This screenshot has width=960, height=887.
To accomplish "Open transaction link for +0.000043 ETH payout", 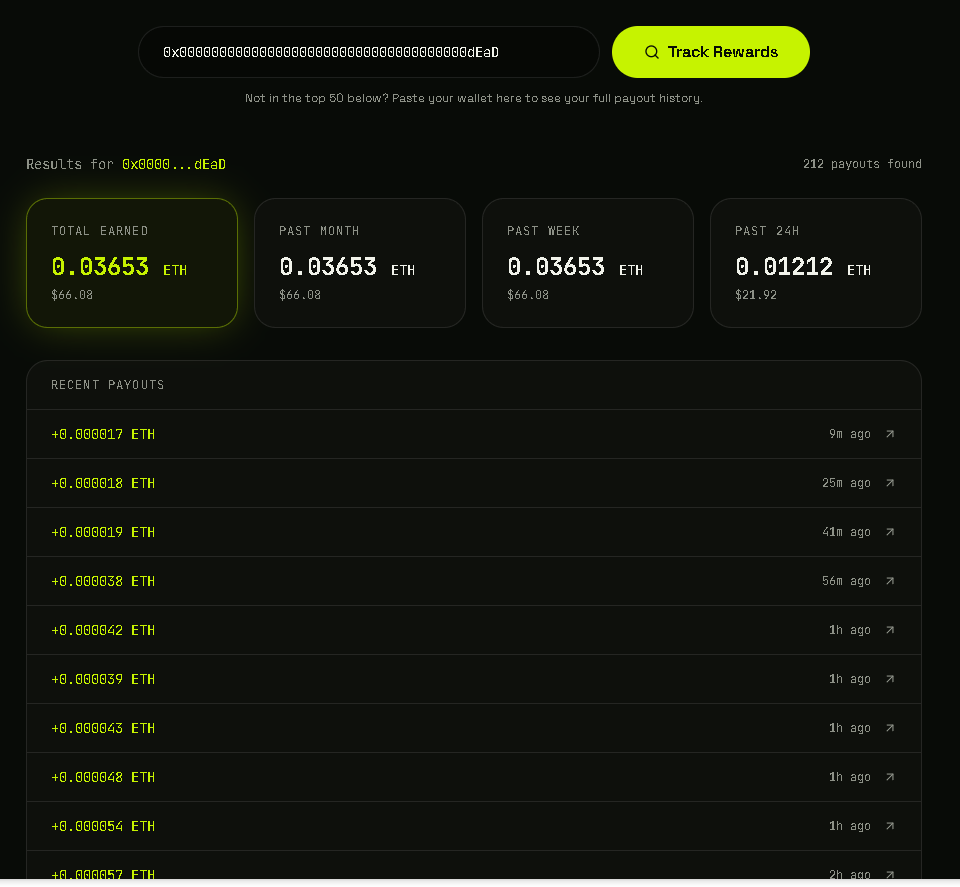I will point(890,728).
